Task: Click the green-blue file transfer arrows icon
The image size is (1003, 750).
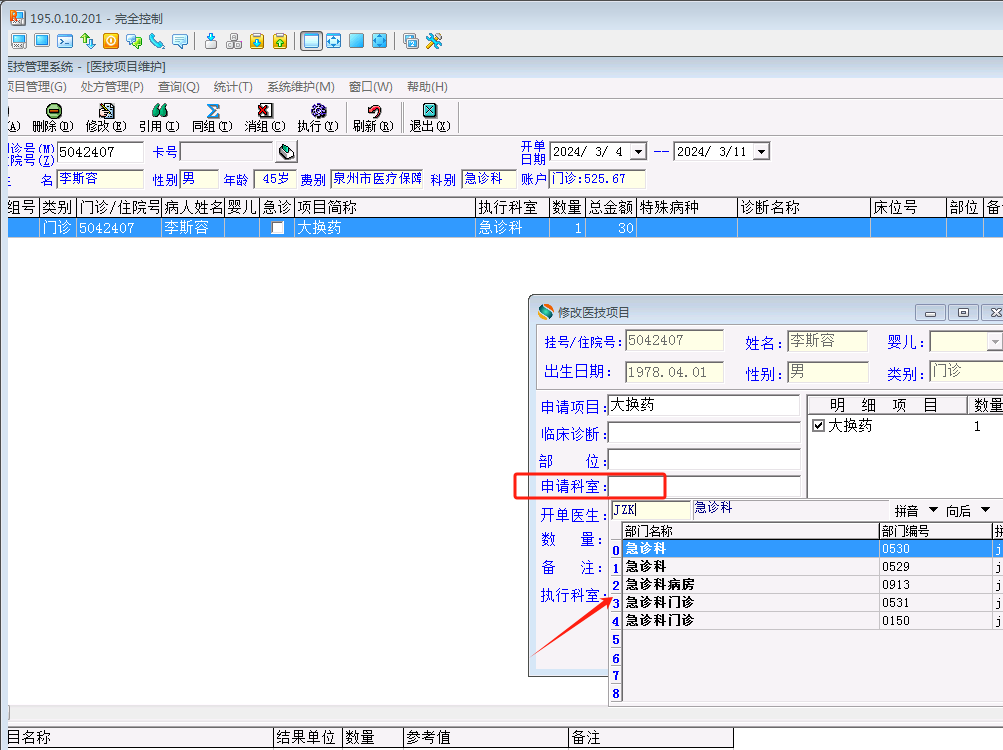Action: pyautogui.click(x=88, y=42)
